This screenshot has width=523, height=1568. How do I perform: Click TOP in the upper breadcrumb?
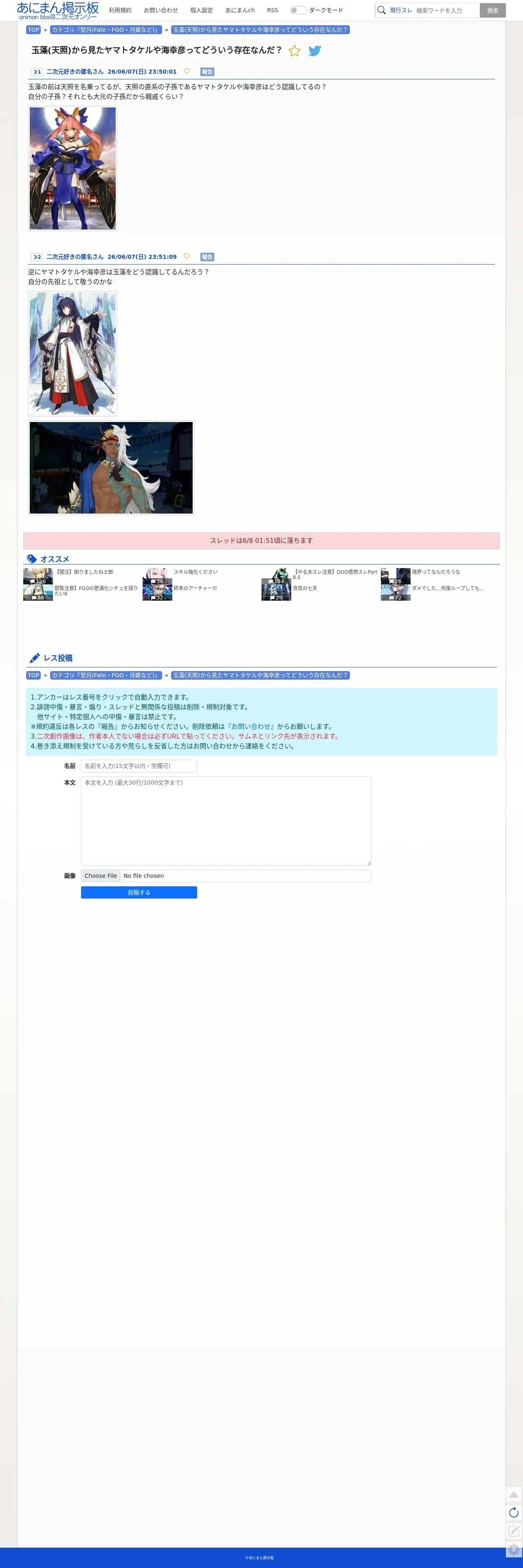click(33, 30)
